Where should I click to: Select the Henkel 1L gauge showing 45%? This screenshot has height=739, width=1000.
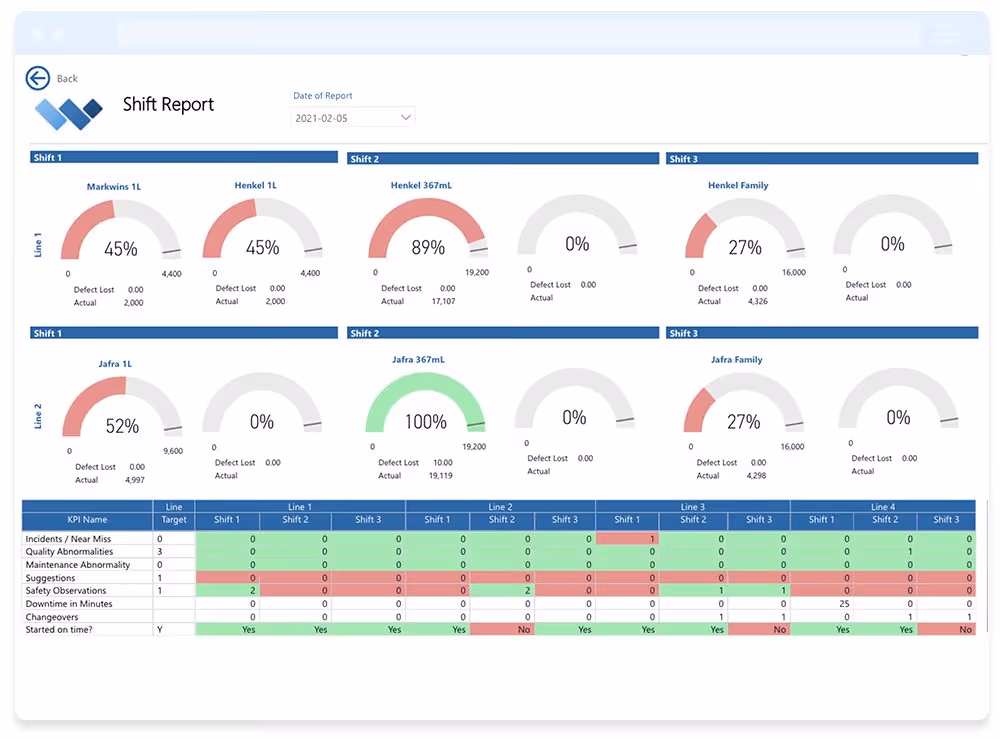[x=262, y=229]
